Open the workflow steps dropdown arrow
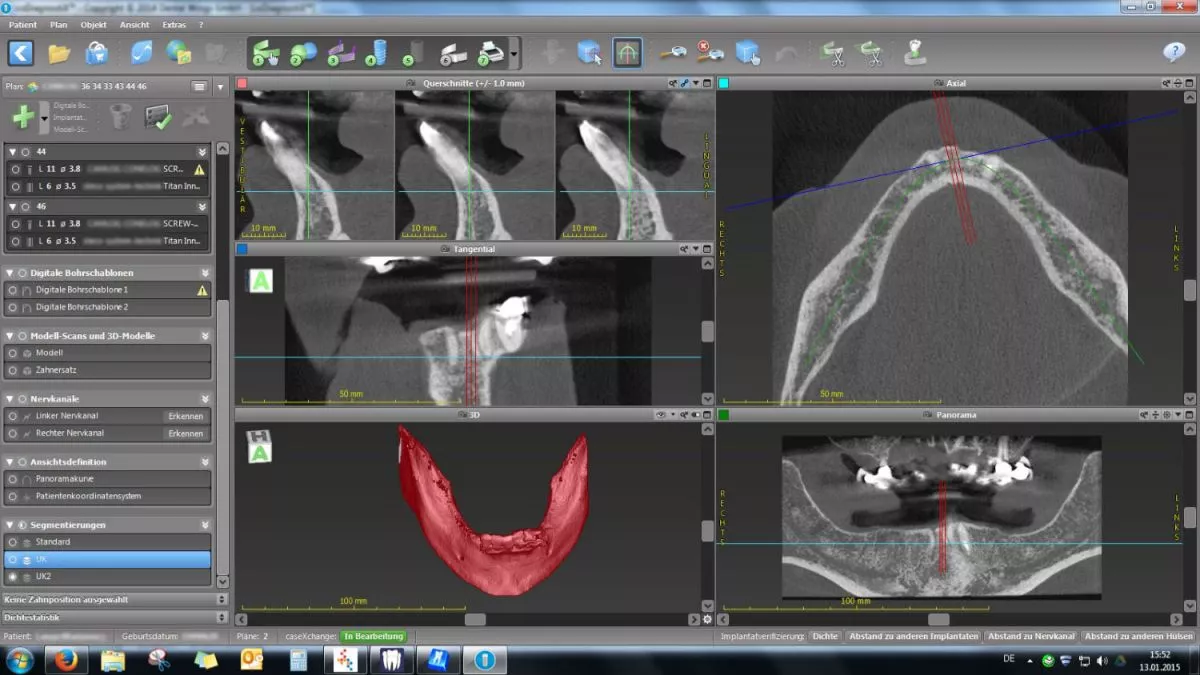1200x675 pixels. tap(514, 53)
